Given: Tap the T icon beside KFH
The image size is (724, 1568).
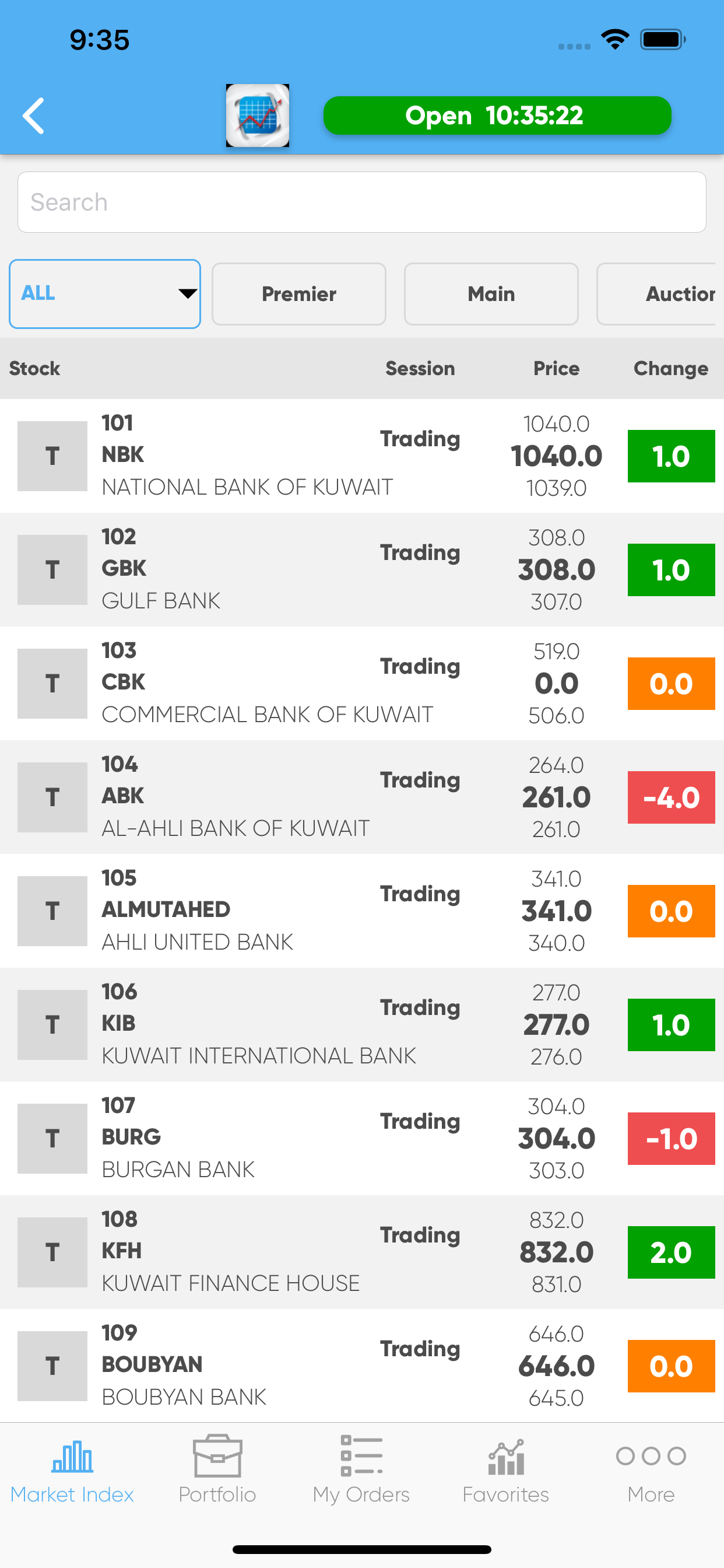Looking at the screenshot, I should (52, 1252).
